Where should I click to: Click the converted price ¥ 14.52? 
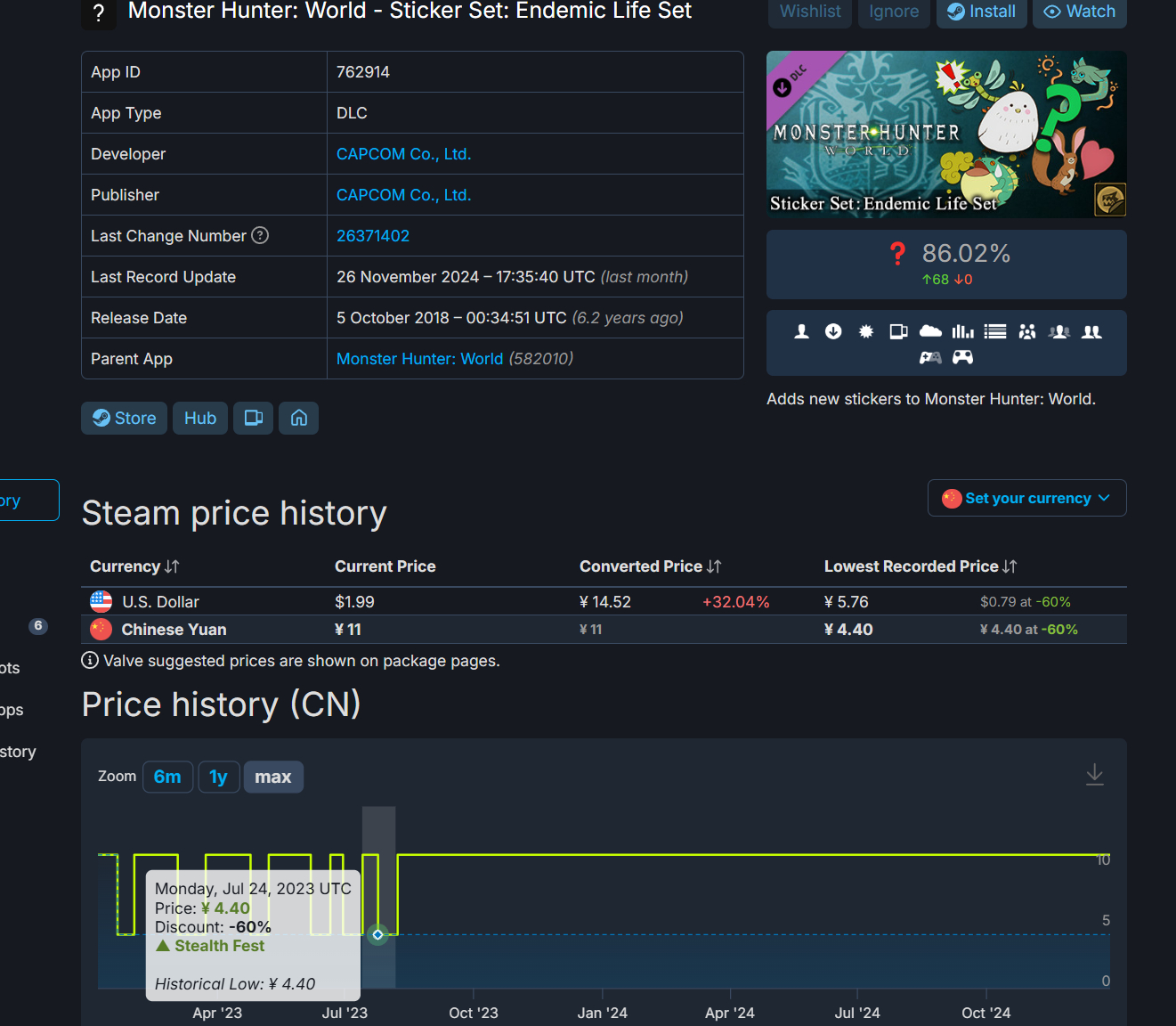(605, 602)
